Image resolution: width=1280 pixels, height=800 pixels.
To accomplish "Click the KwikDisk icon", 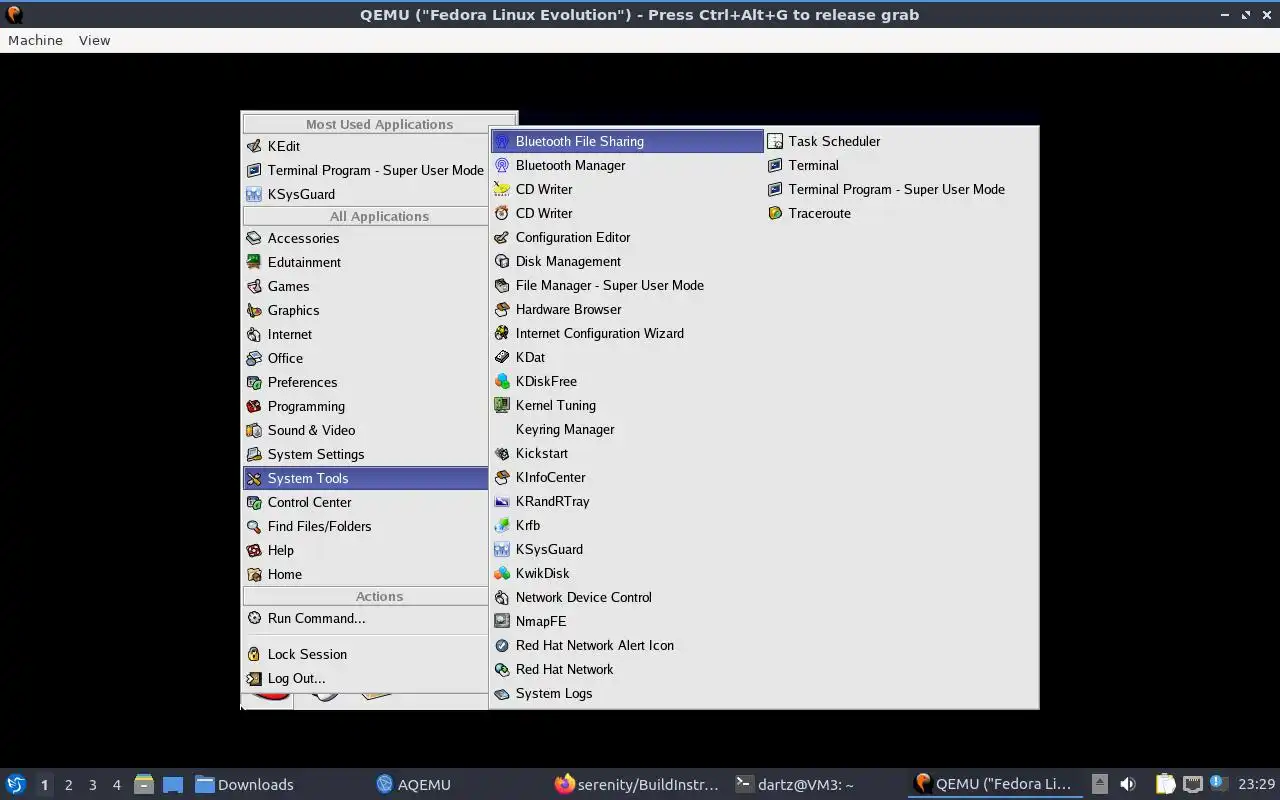I will (502, 573).
